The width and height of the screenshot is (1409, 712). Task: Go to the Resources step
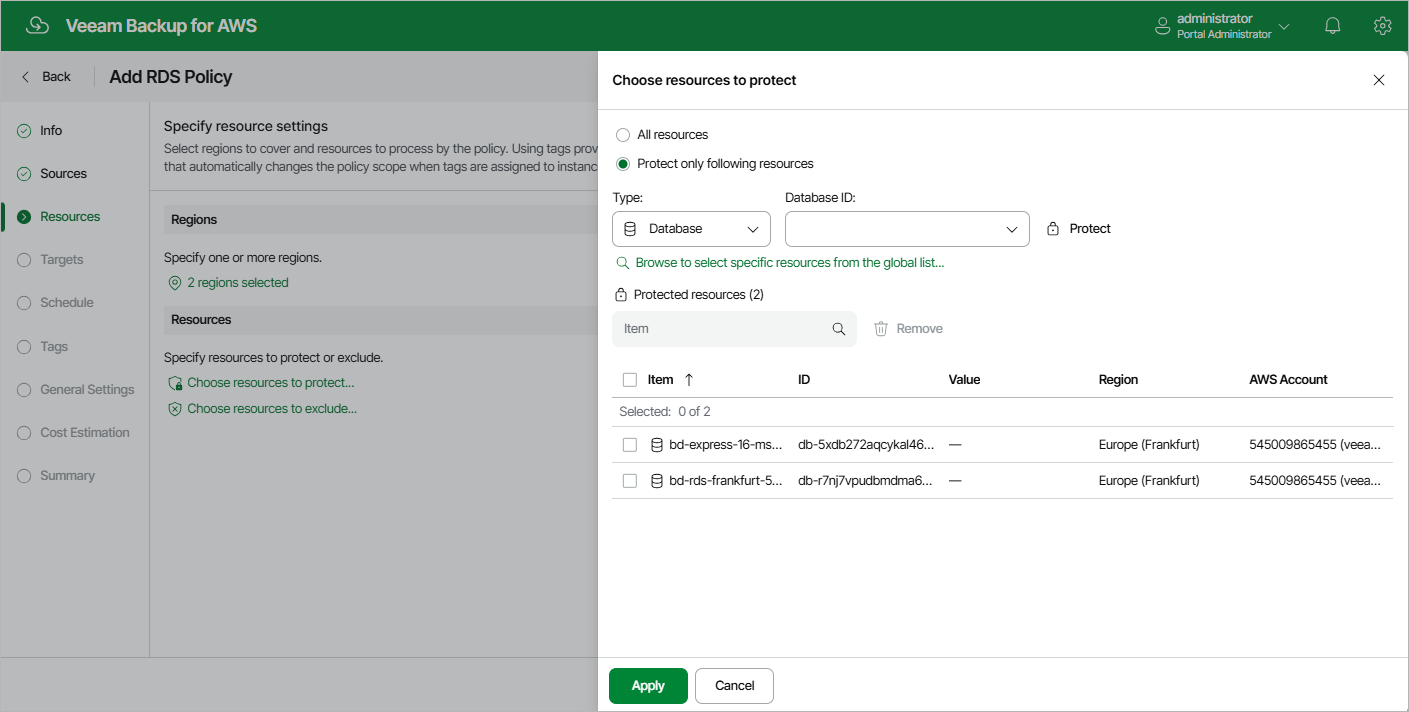point(70,217)
